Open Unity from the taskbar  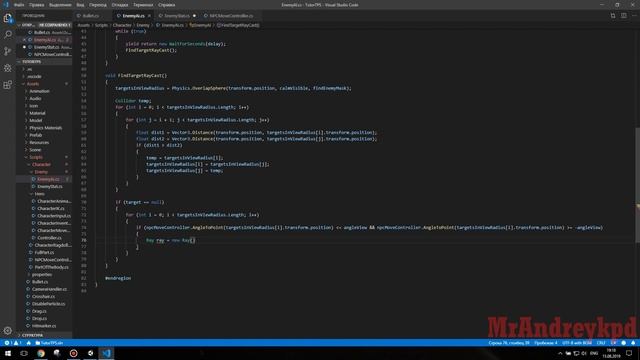click(90, 353)
